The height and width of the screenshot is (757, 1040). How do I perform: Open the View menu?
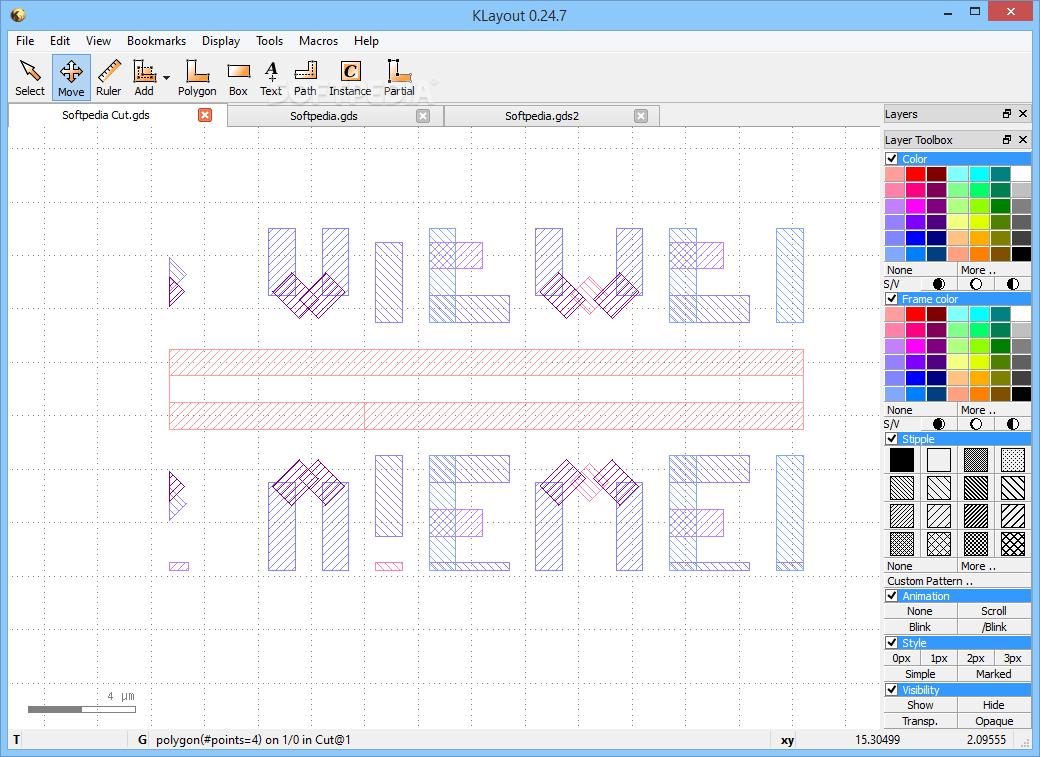click(98, 40)
